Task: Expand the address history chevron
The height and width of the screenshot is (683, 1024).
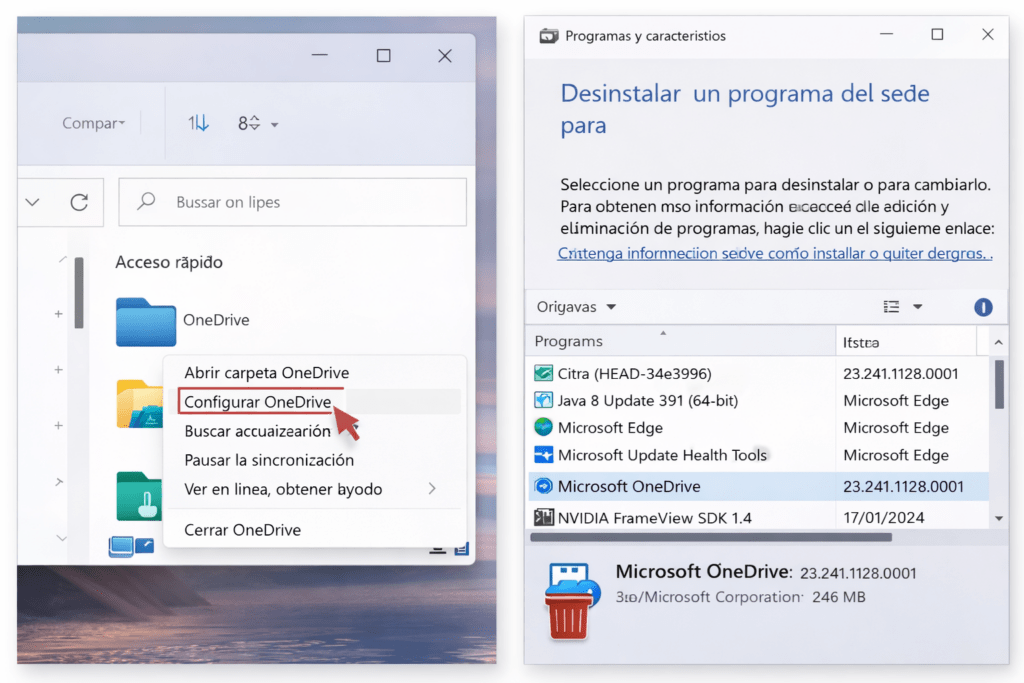Action: [x=33, y=202]
